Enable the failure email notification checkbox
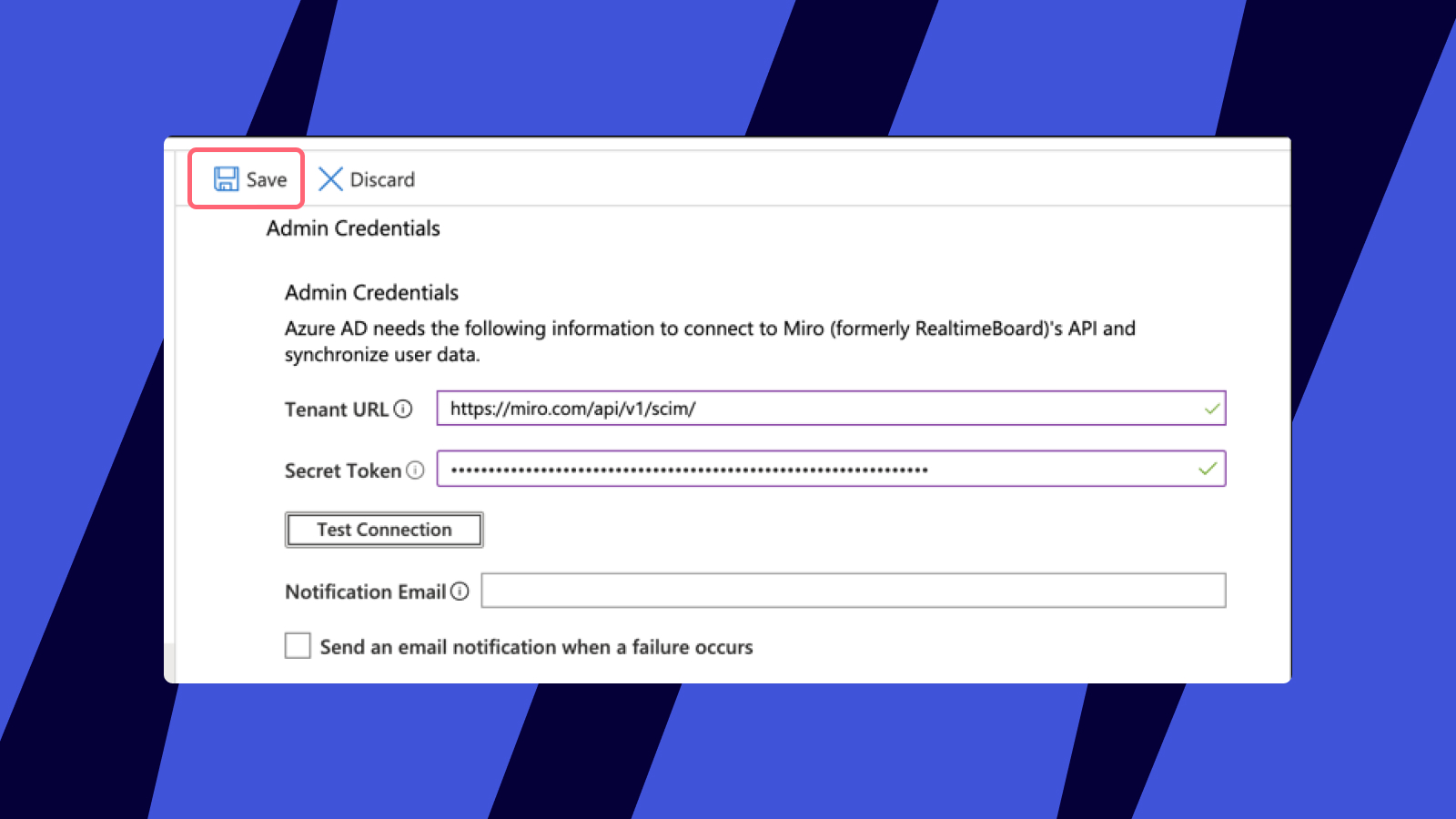The image size is (1456, 819). (x=298, y=646)
